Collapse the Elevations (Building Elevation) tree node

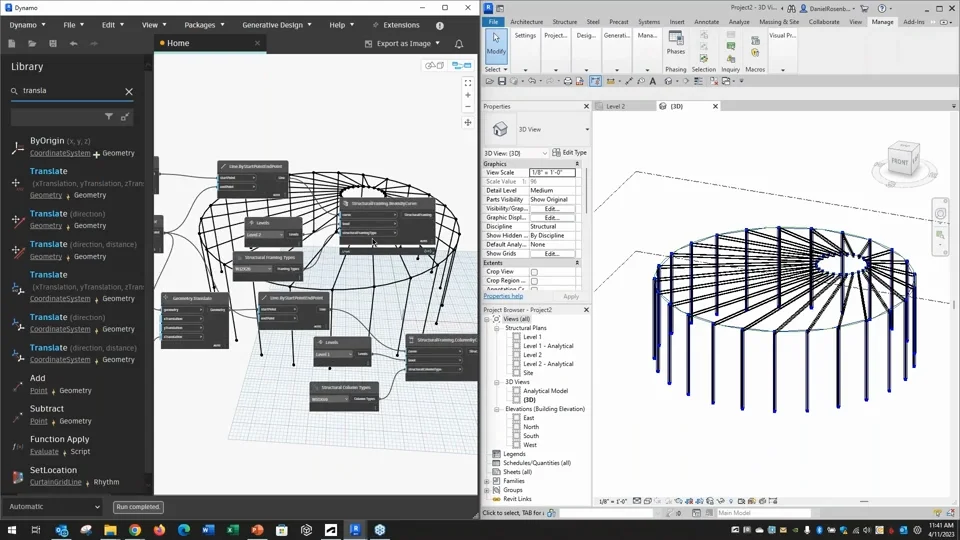497,409
